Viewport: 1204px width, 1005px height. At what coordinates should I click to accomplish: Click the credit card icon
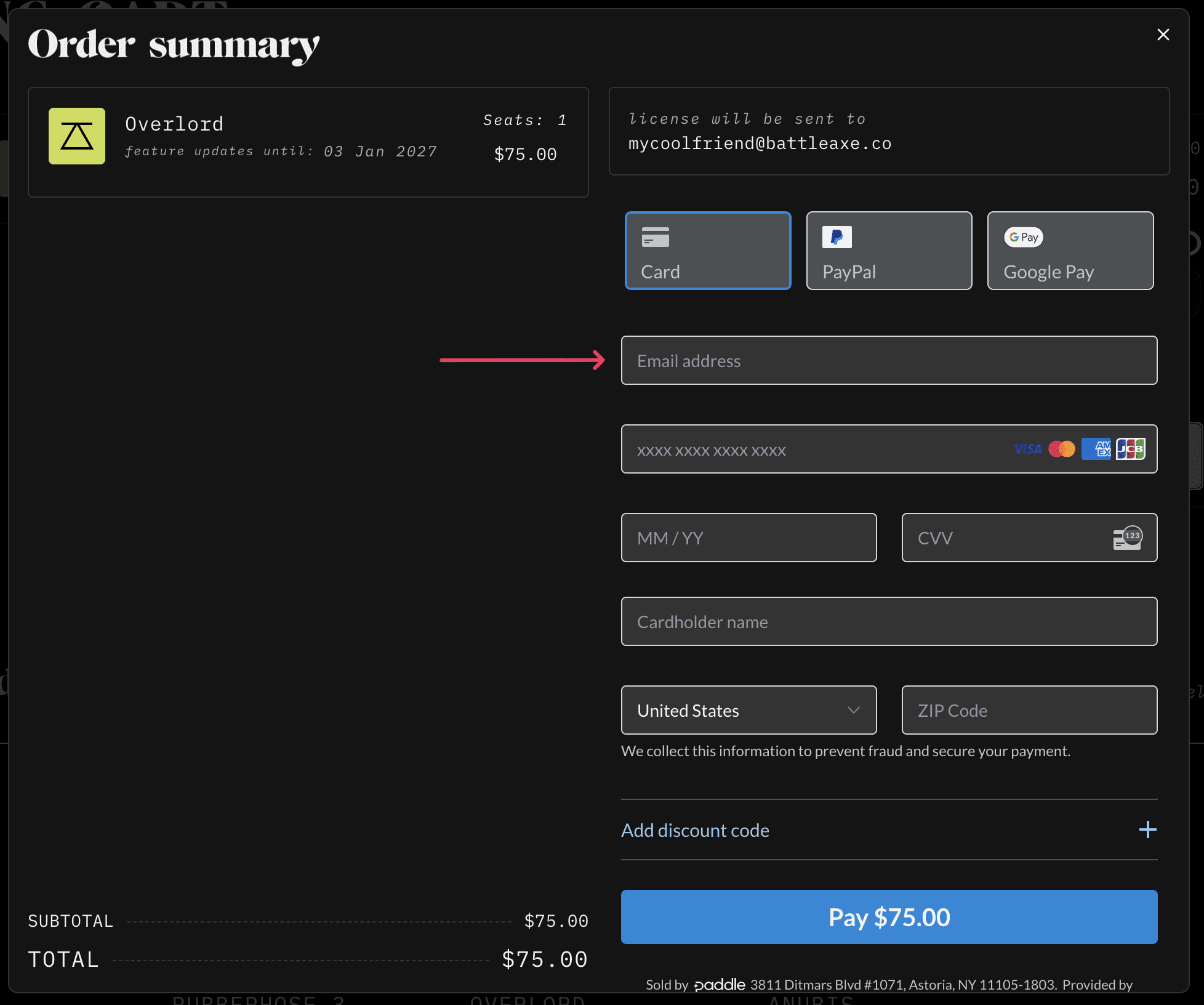(655, 237)
